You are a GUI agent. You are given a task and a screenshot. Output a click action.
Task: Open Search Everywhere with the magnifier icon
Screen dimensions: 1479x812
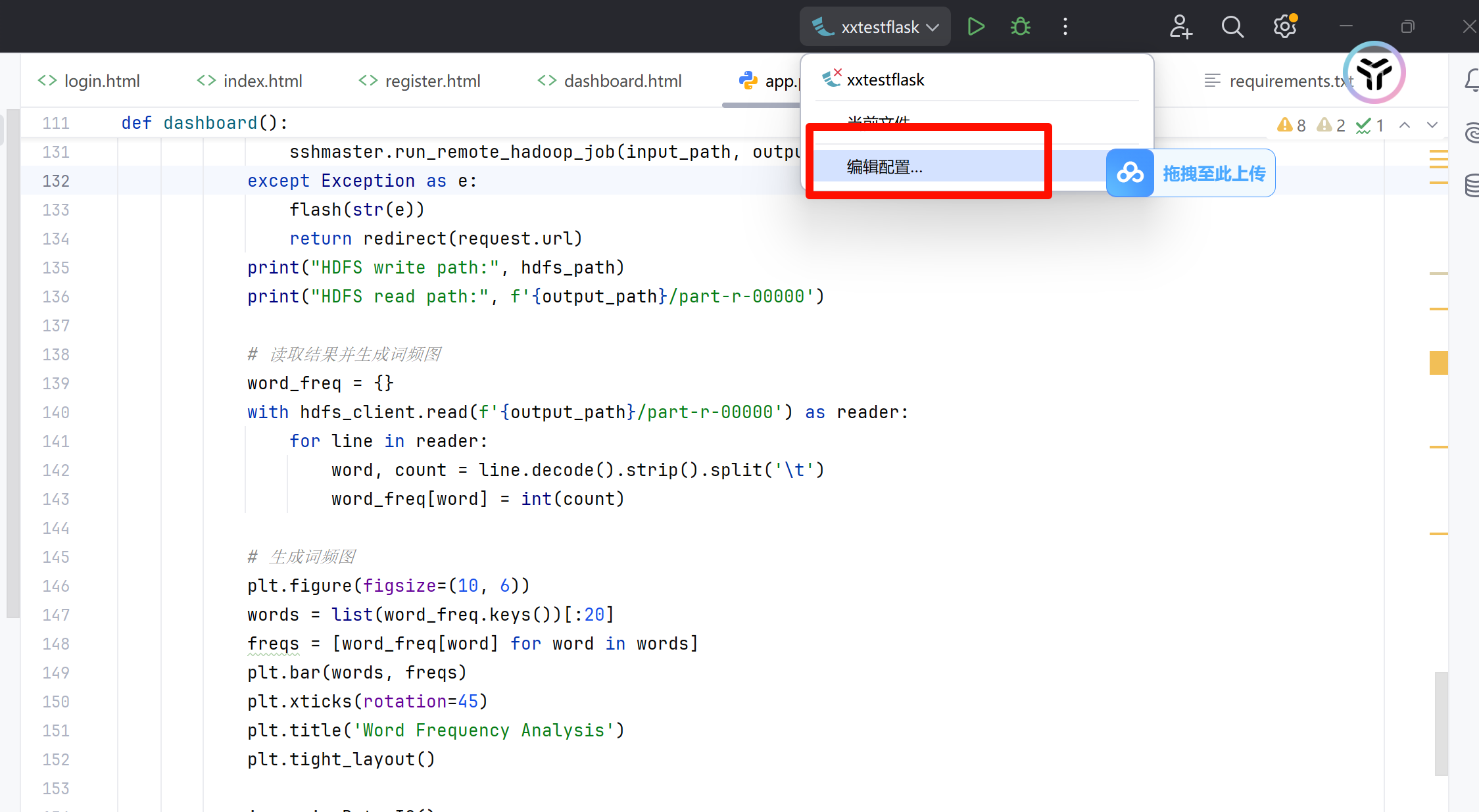click(1232, 26)
